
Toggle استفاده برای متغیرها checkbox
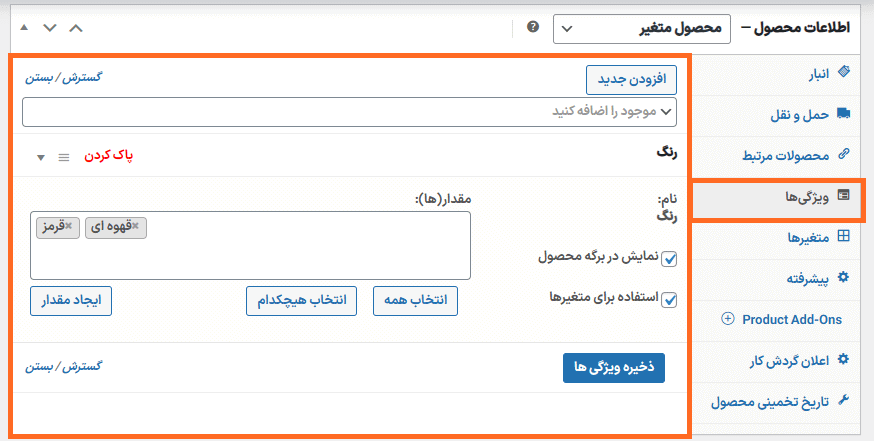[669, 299]
